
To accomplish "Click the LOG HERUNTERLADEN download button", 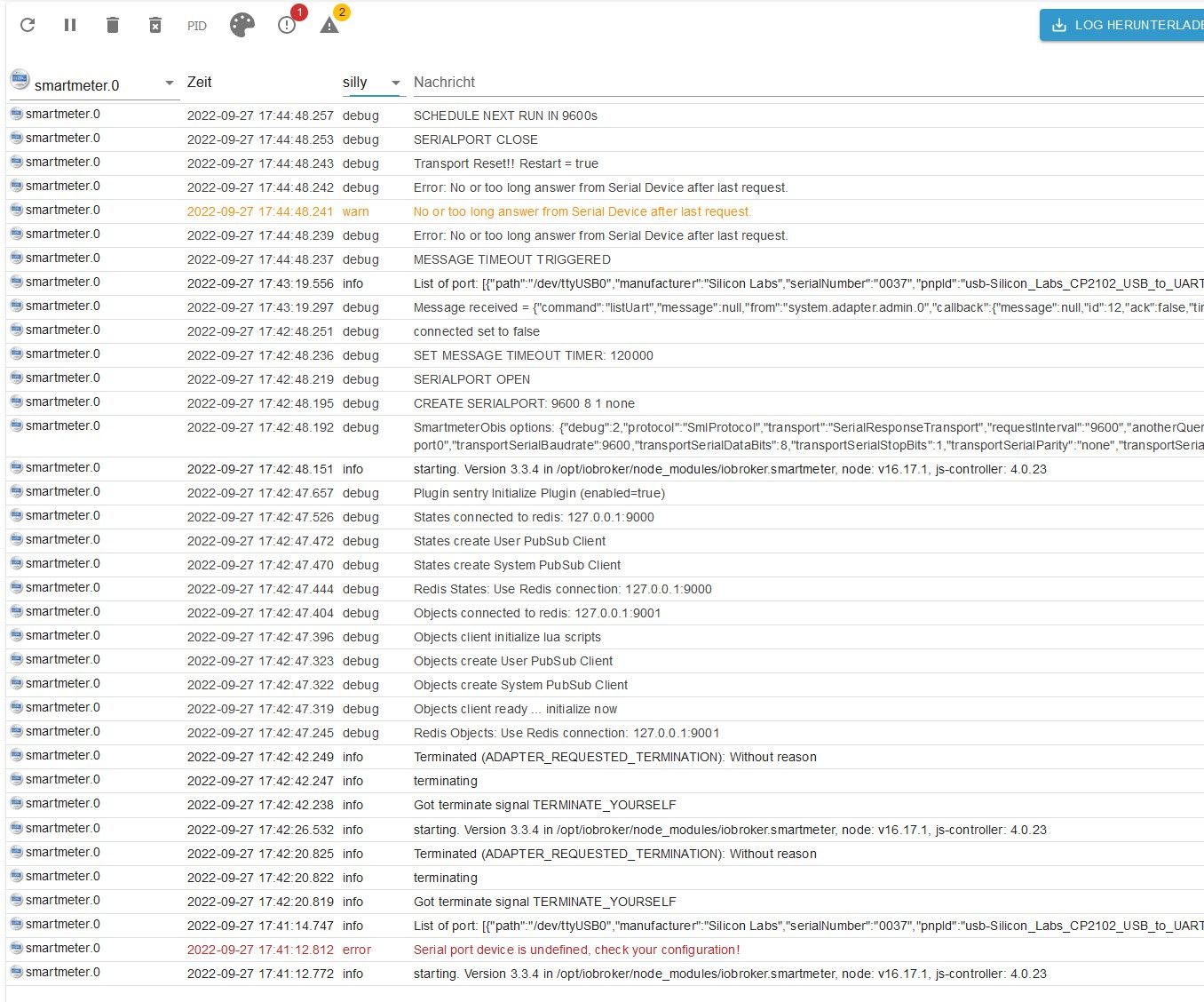I will pos(1122,25).
